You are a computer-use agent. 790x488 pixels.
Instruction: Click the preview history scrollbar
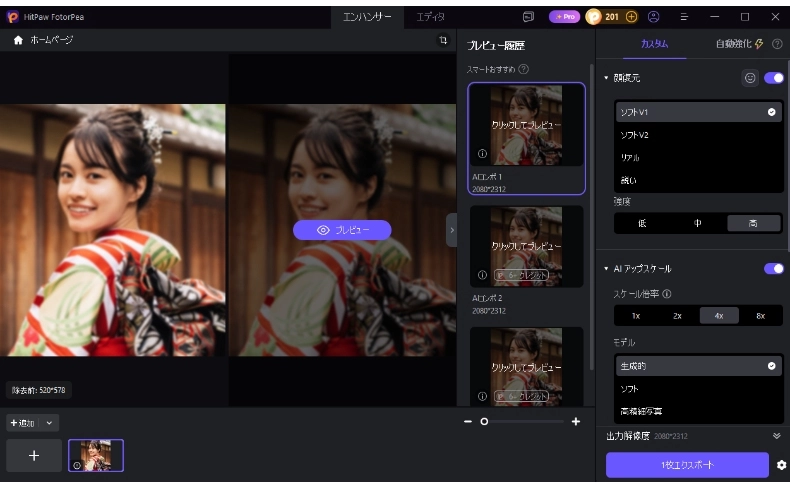click(591, 217)
